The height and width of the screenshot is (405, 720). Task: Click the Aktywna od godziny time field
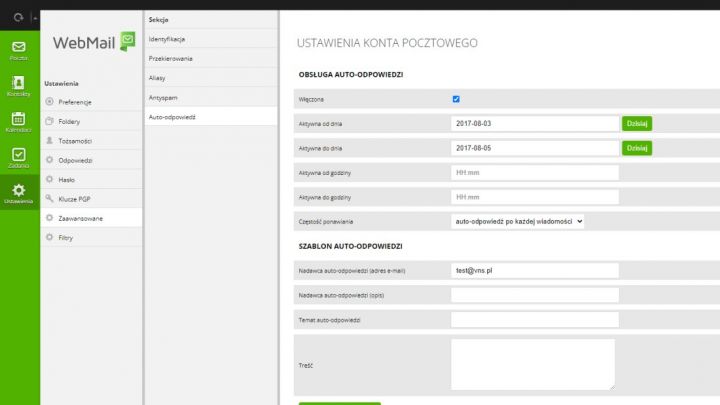pyautogui.click(x=534, y=172)
